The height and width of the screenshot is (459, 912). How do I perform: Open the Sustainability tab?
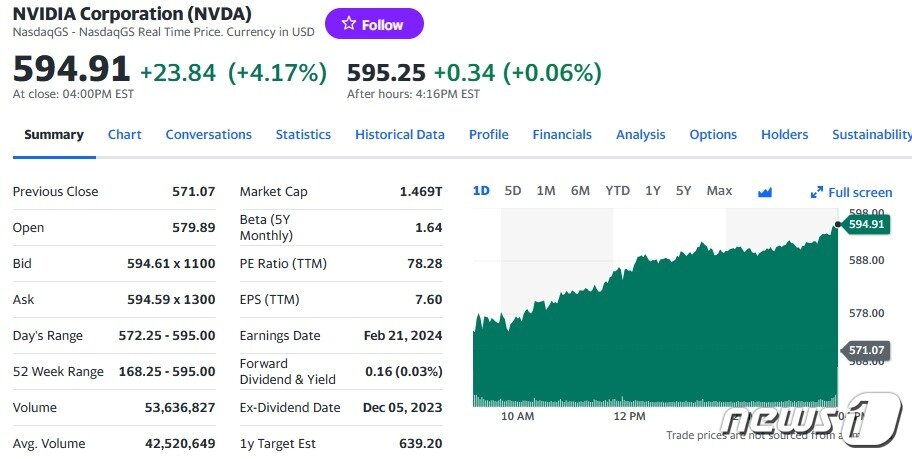click(x=871, y=135)
